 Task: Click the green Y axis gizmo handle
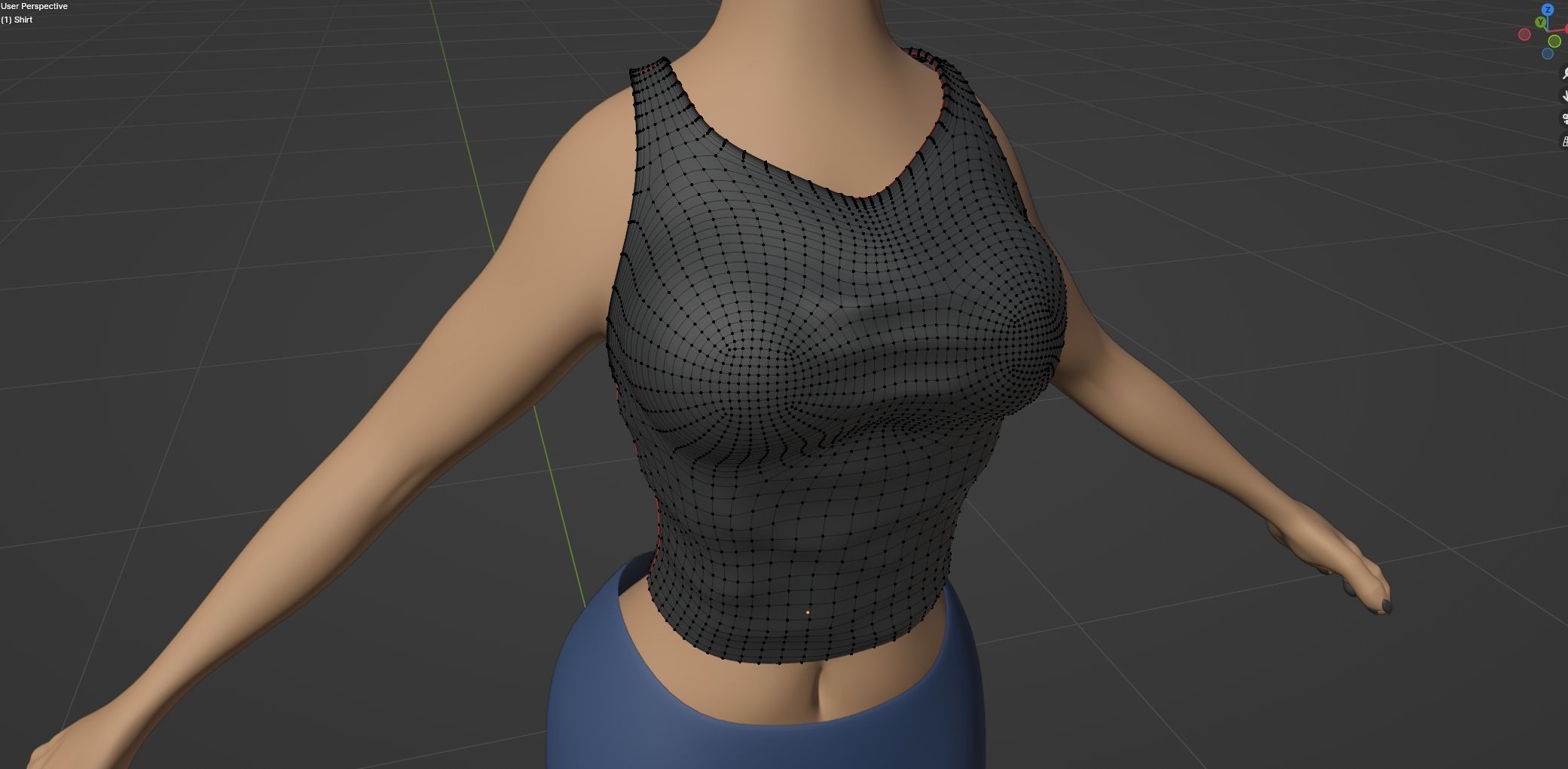coord(1540,22)
